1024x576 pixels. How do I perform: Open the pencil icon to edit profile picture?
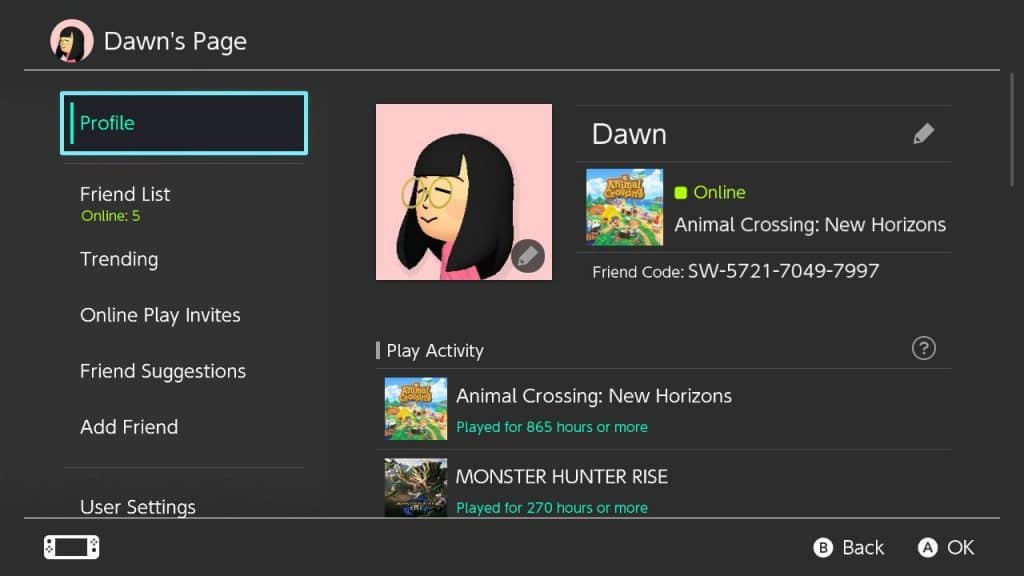[526, 256]
